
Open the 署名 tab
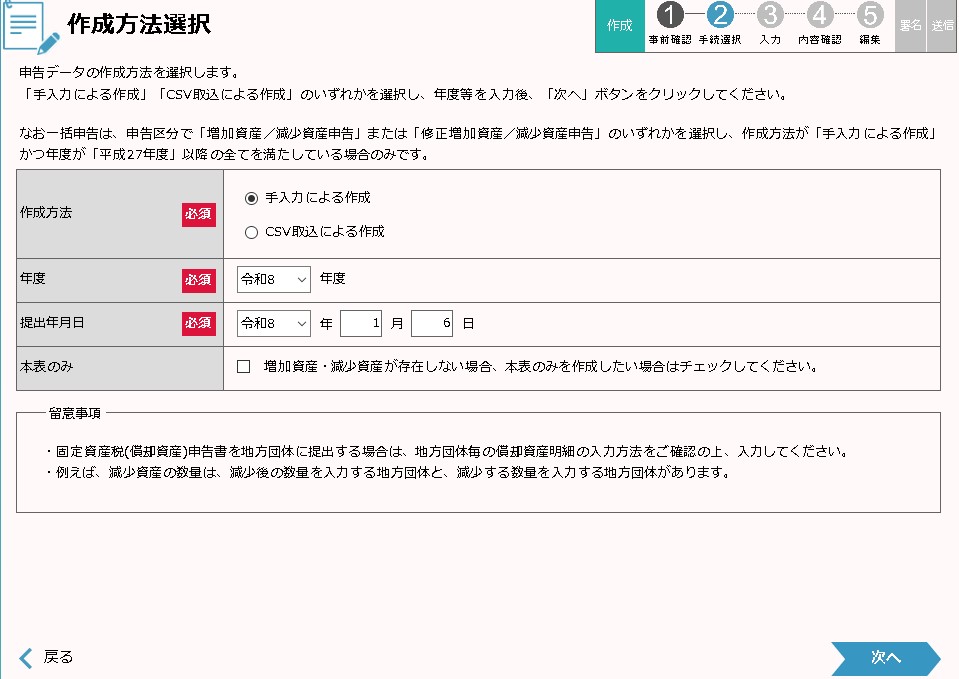tap(911, 26)
